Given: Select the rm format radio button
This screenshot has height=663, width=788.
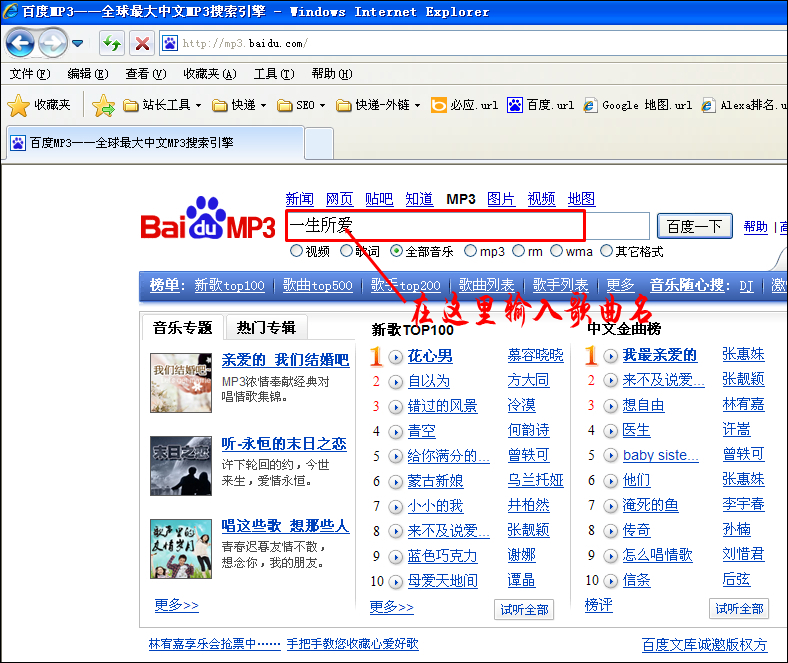Looking at the screenshot, I should (519, 250).
